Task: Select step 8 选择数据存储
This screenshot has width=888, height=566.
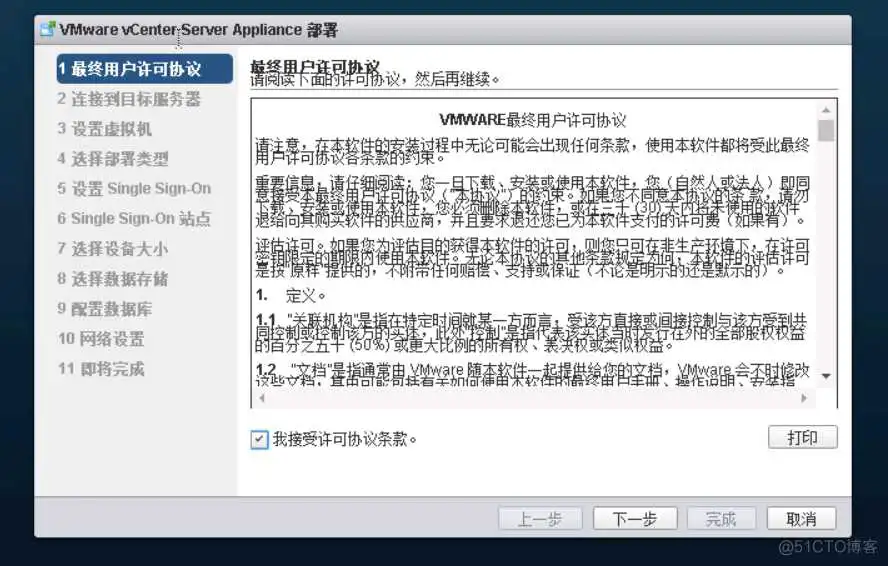Action: (113, 279)
